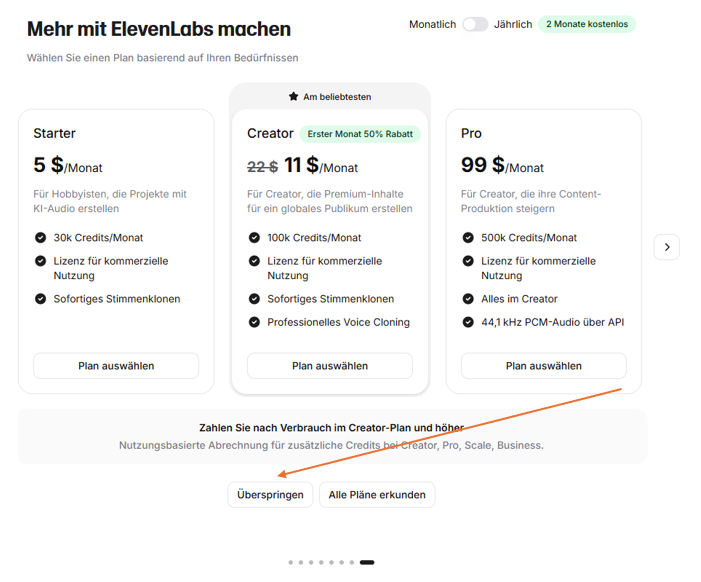Click the first pagination dot at the bottom

(x=291, y=562)
